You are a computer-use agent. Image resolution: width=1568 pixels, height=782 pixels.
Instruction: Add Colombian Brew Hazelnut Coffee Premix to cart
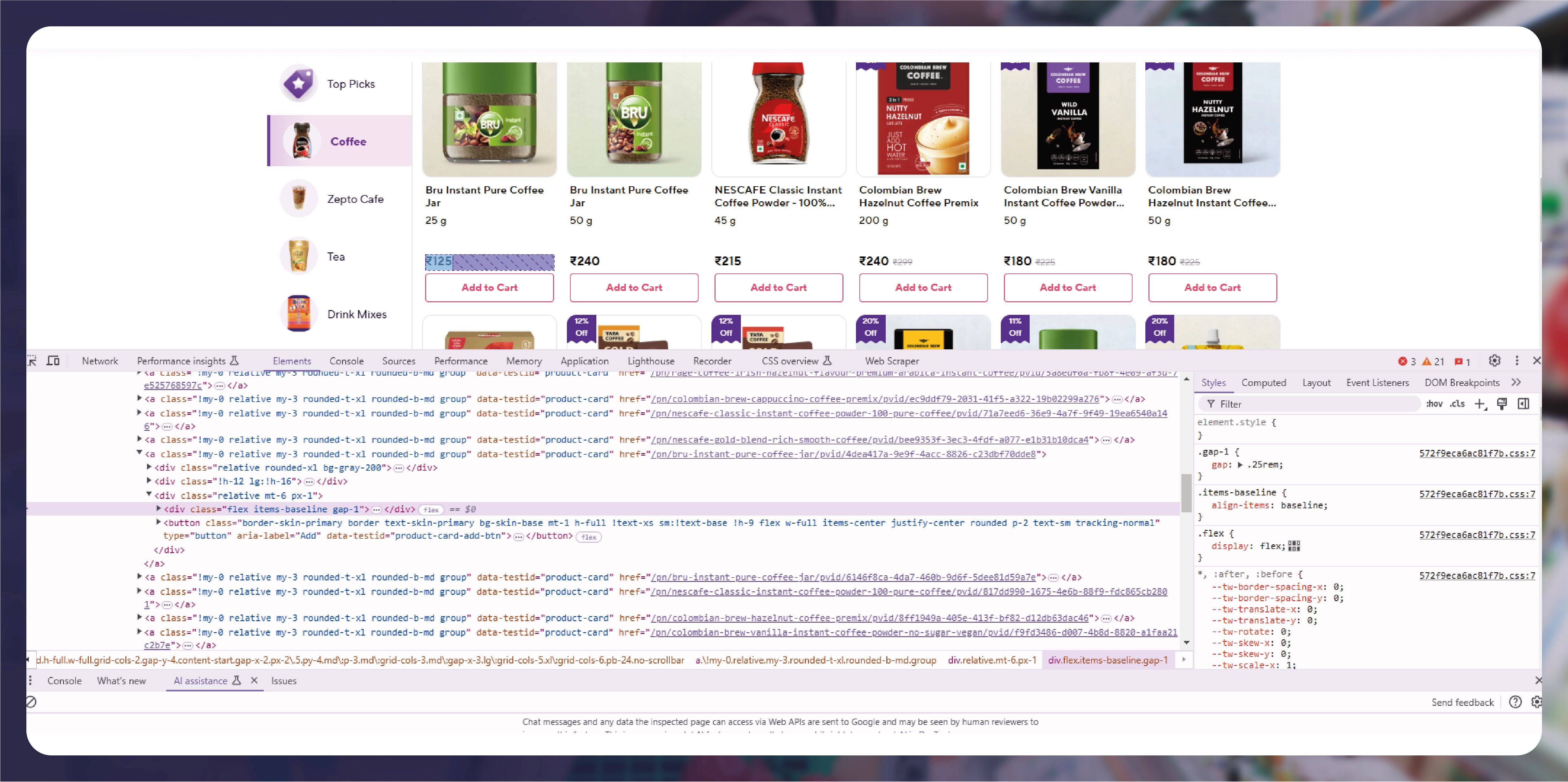(x=923, y=287)
